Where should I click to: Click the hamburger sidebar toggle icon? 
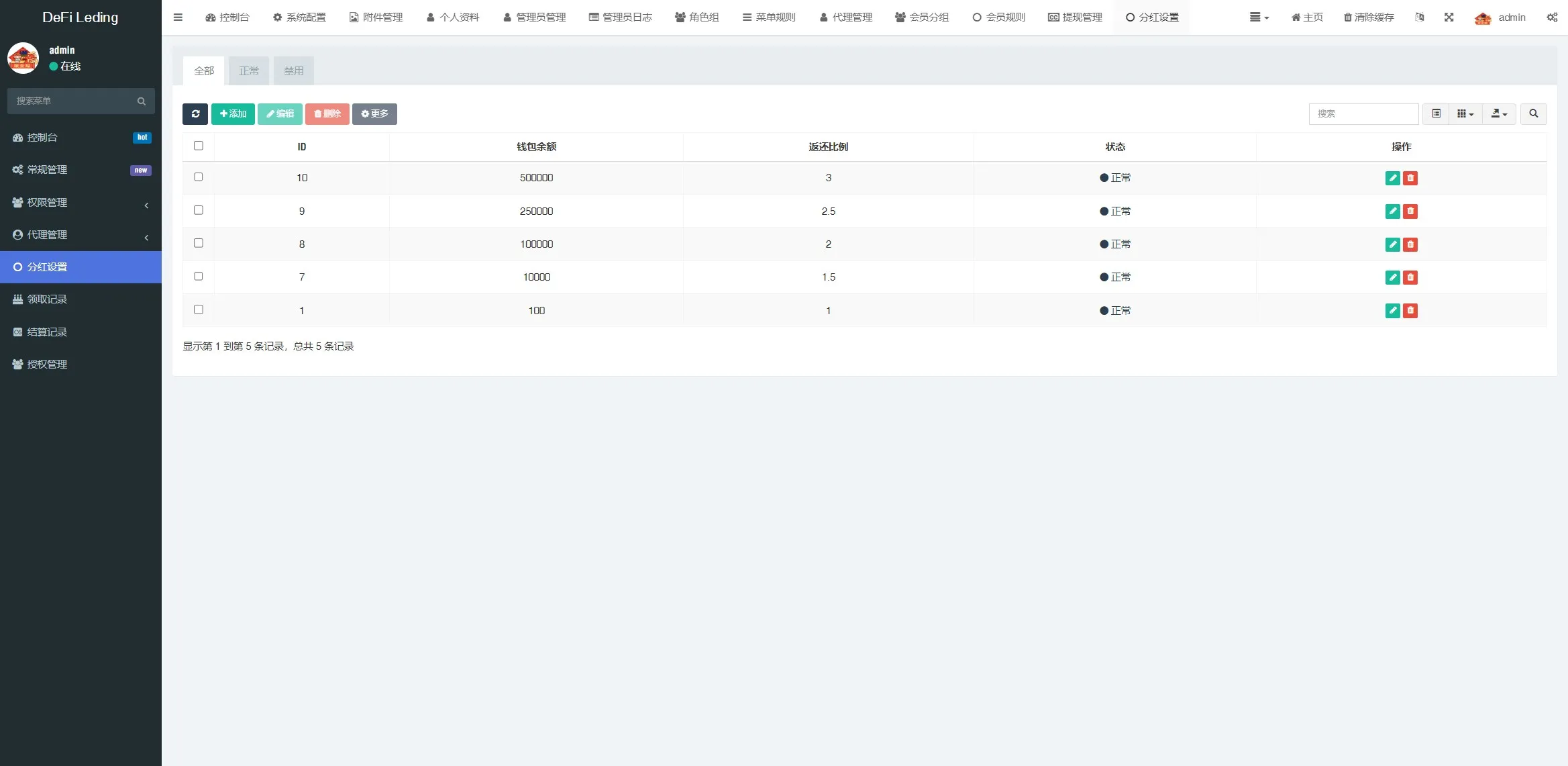coord(178,17)
